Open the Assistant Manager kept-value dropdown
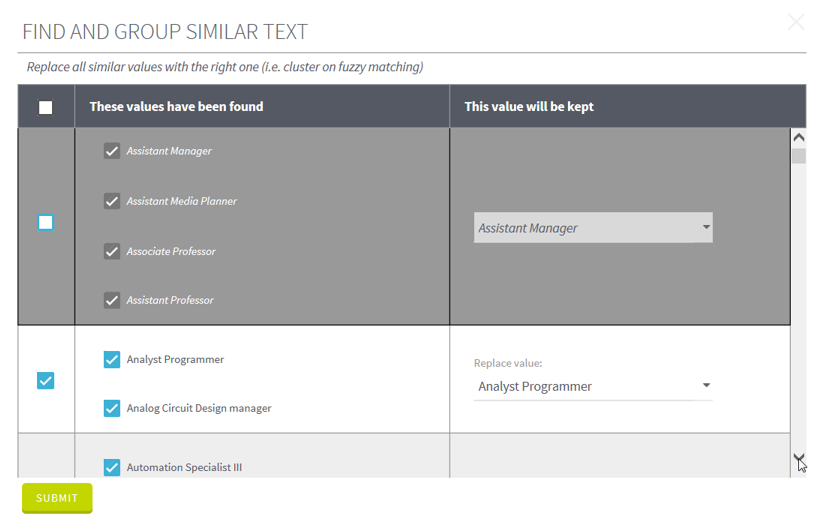The height and width of the screenshot is (523, 824). (593, 228)
